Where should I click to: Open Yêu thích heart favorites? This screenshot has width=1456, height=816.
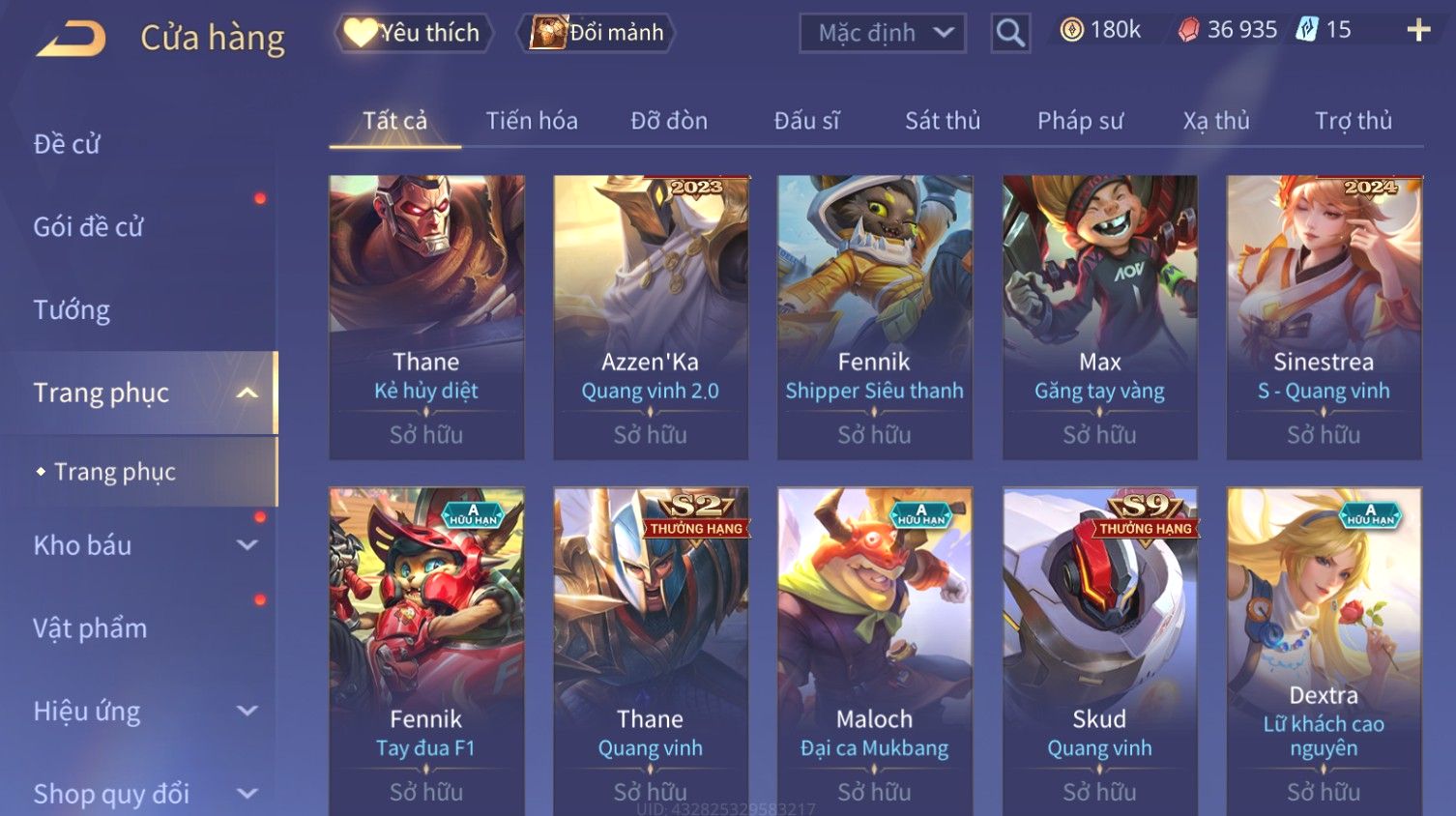pos(414,33)
